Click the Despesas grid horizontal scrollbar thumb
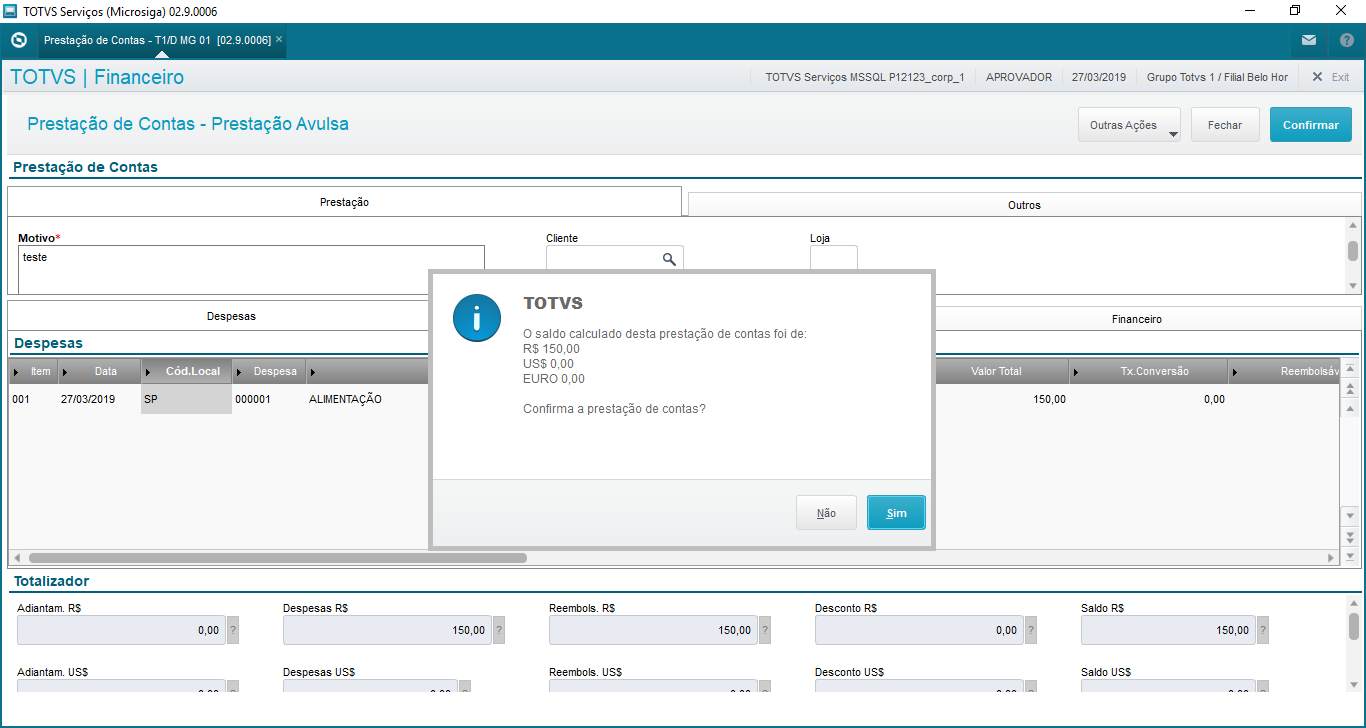 pyautogui.click(x=277, y=558)
